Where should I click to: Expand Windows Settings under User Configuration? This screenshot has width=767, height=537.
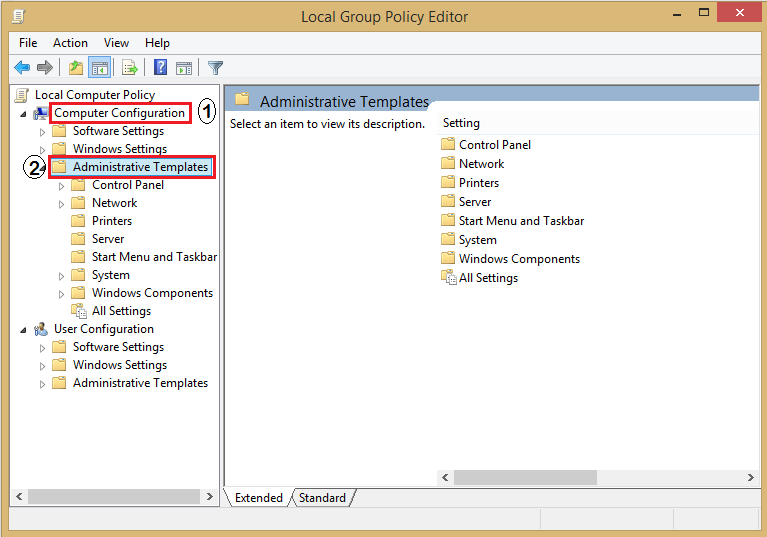pyautogui.click(x=42, y=366)
